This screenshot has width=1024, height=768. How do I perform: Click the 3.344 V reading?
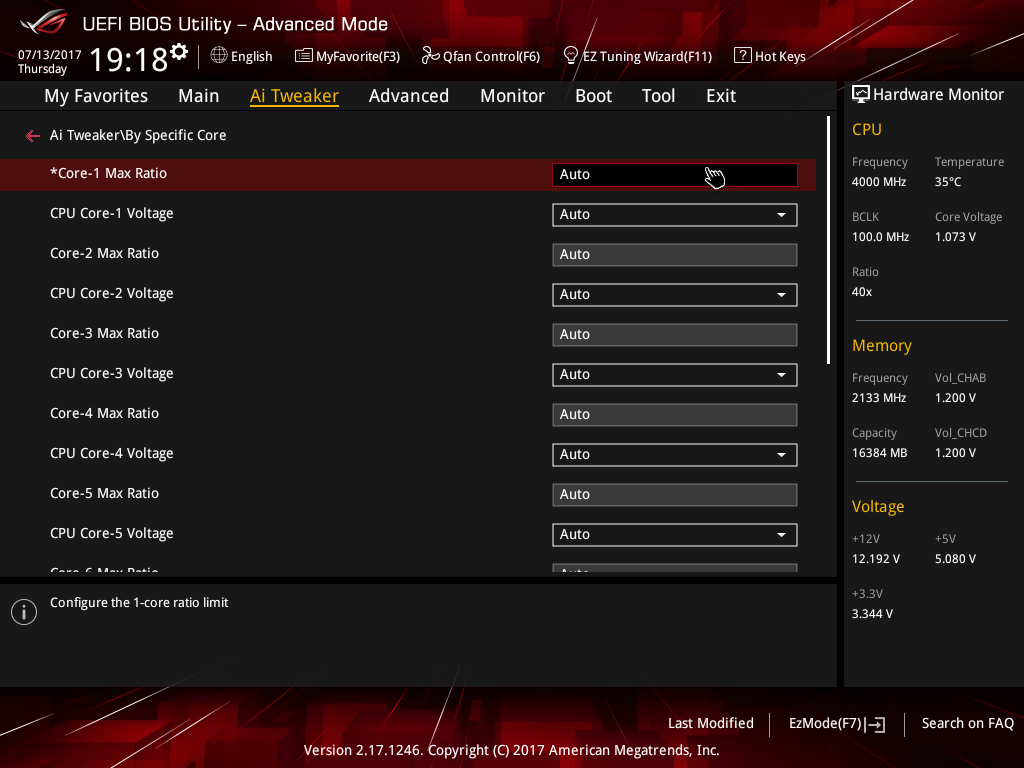872,614
